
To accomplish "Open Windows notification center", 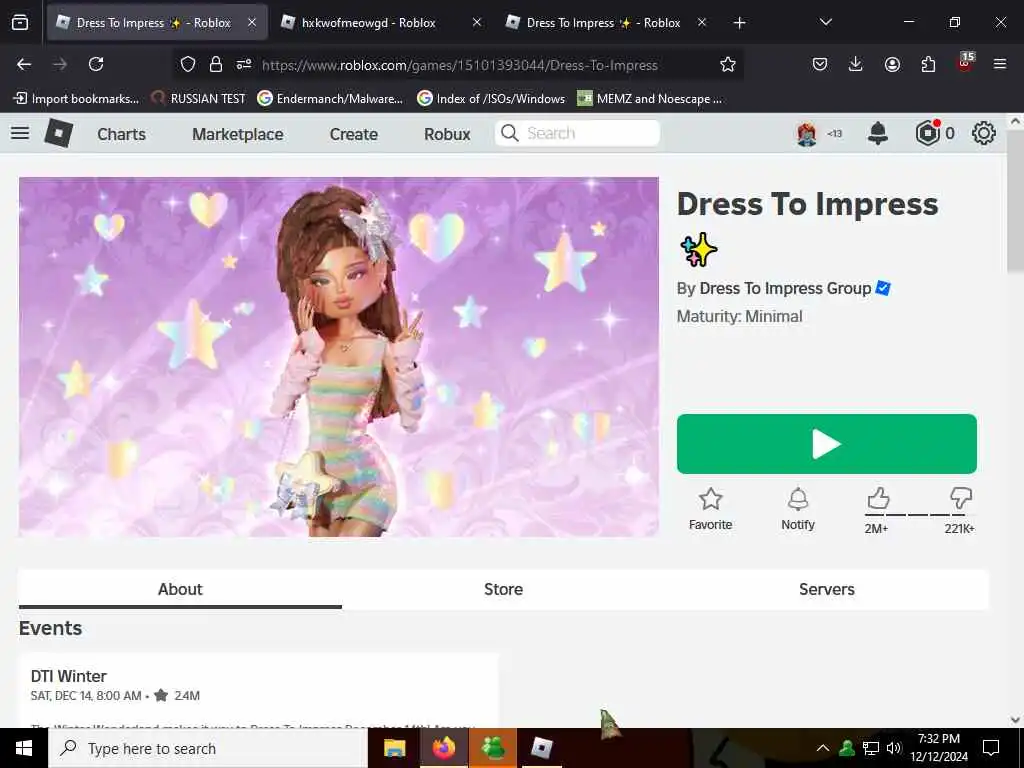I will [991, 748].
